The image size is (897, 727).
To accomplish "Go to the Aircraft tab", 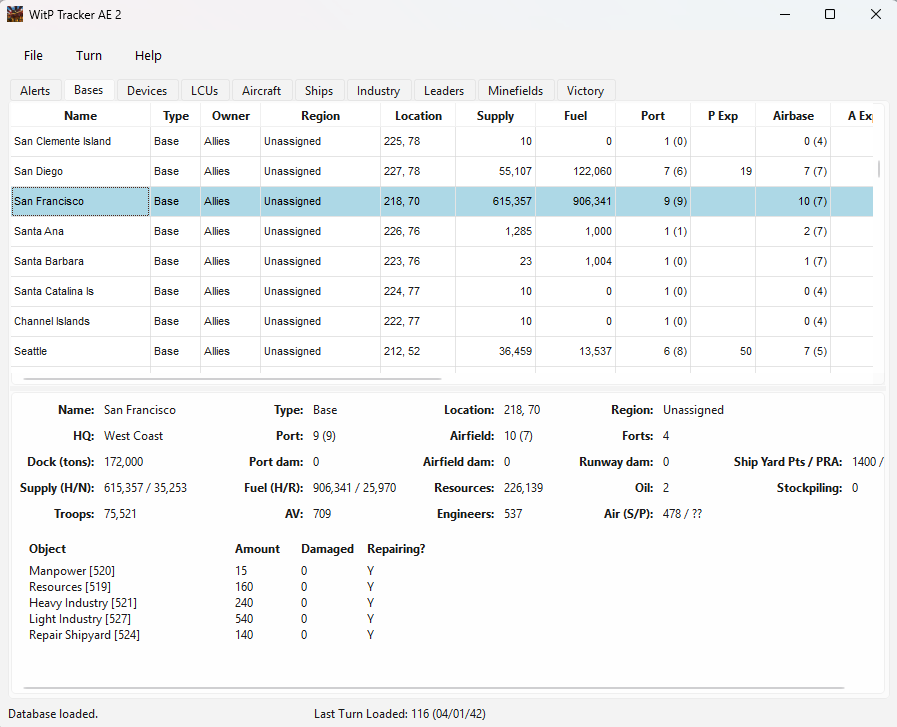I will tap(261, 91).
